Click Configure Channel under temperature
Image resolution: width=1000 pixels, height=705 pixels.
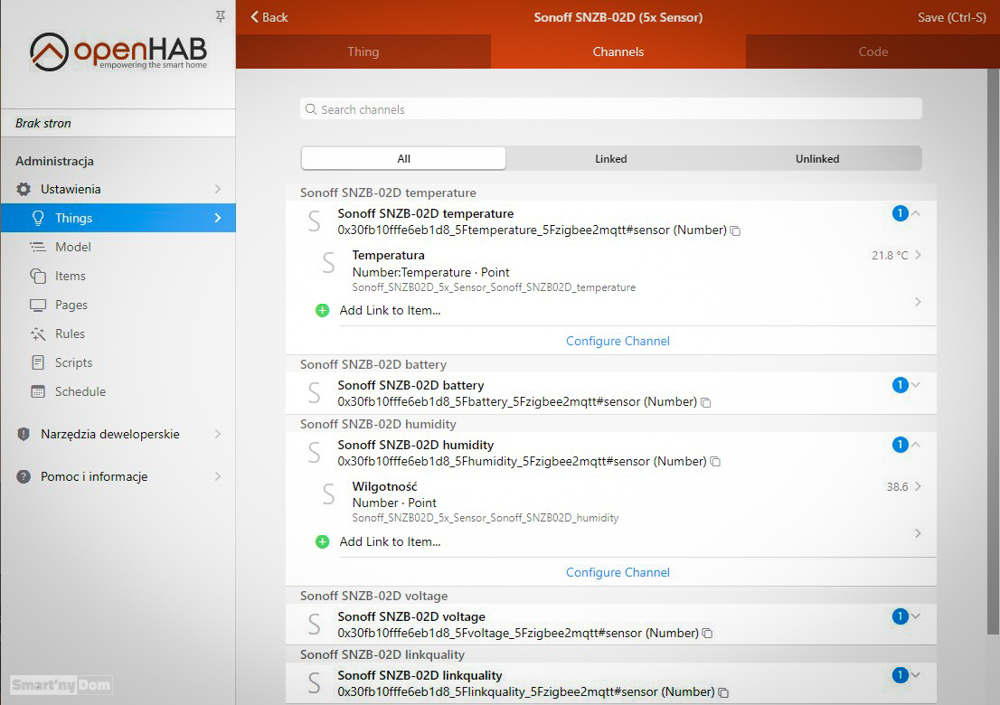click(x=617, y=341)
